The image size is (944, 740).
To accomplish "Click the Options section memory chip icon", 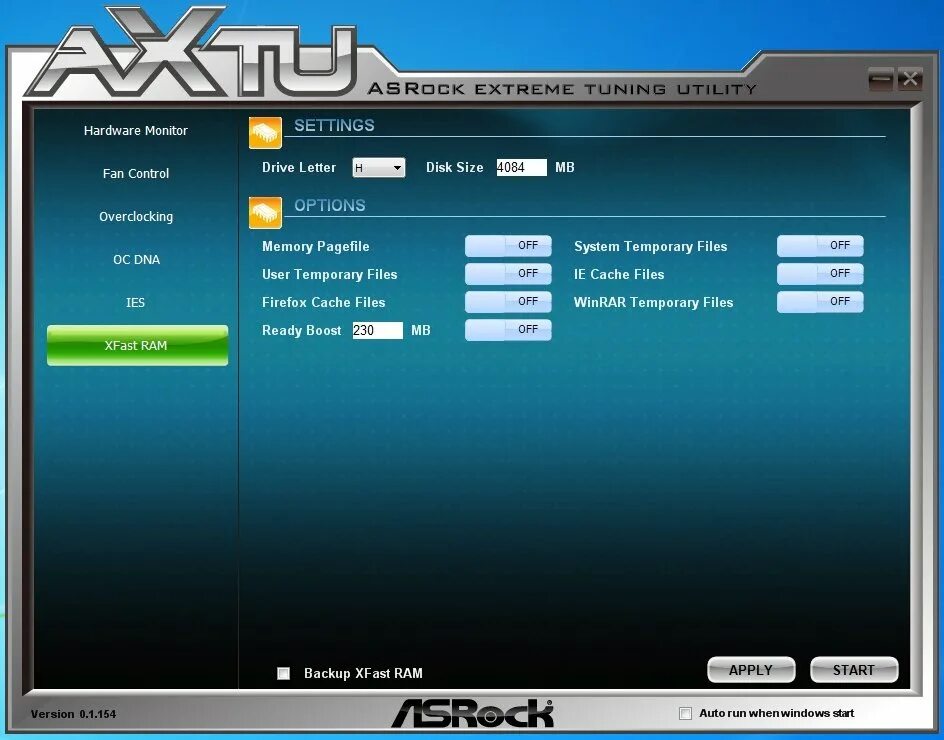I will coord(265,213).
